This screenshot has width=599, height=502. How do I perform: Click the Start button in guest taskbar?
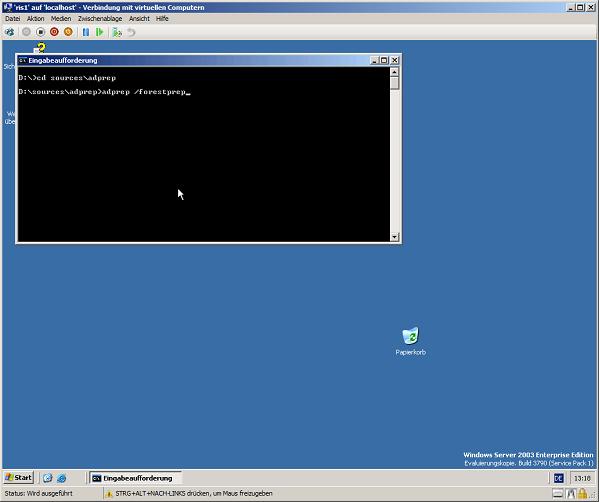pyautogui.click(x=18, y=478)
